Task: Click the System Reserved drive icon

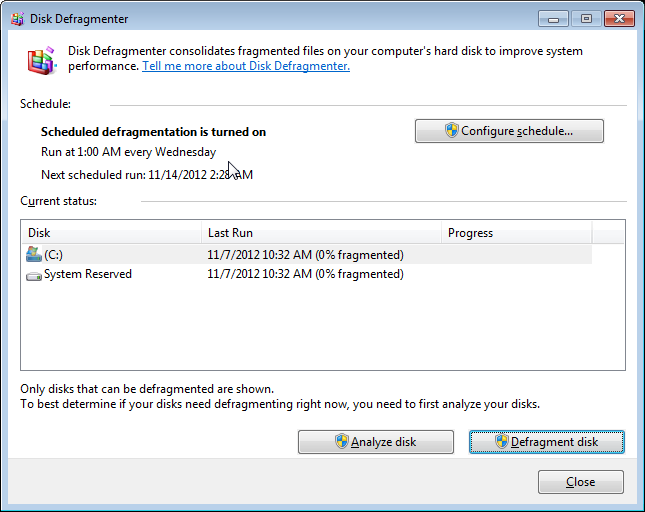Action: pos(34,274)
